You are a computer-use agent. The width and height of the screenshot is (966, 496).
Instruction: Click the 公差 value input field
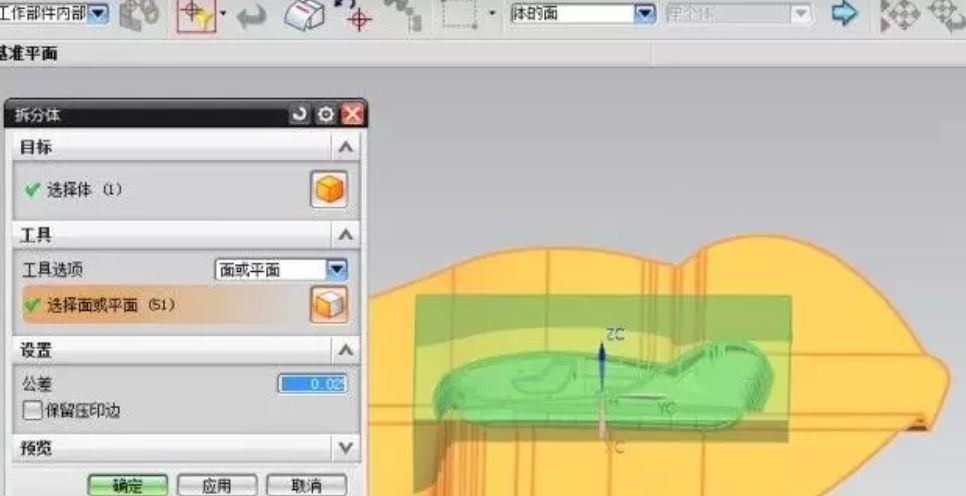[312, 384]
